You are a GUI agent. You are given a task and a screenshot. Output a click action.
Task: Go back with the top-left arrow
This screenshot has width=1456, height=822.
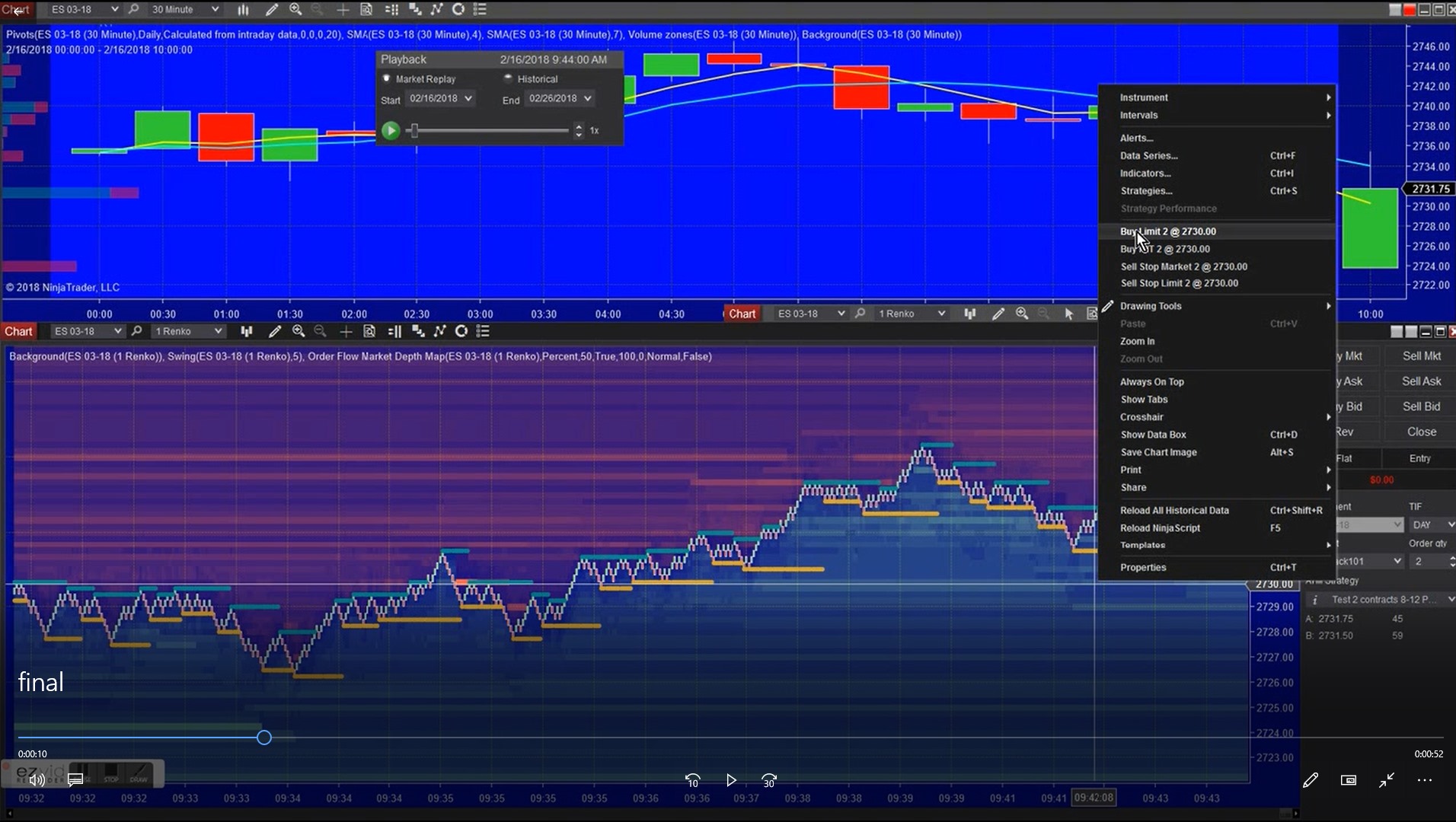pos(18,11)
